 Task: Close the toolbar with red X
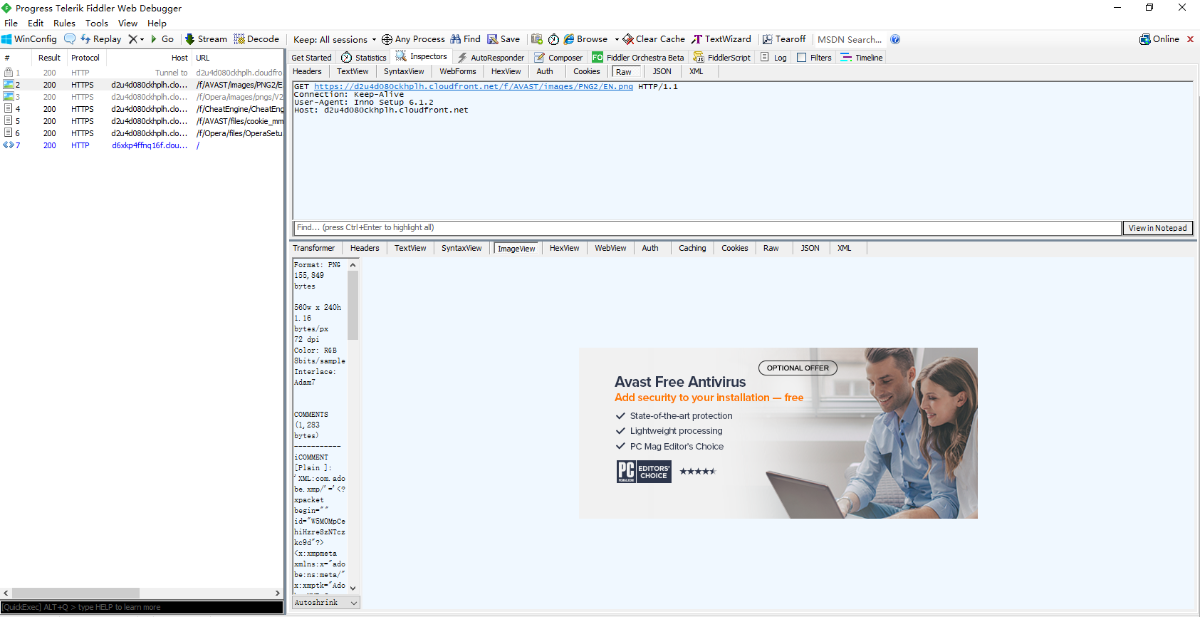1190,39
